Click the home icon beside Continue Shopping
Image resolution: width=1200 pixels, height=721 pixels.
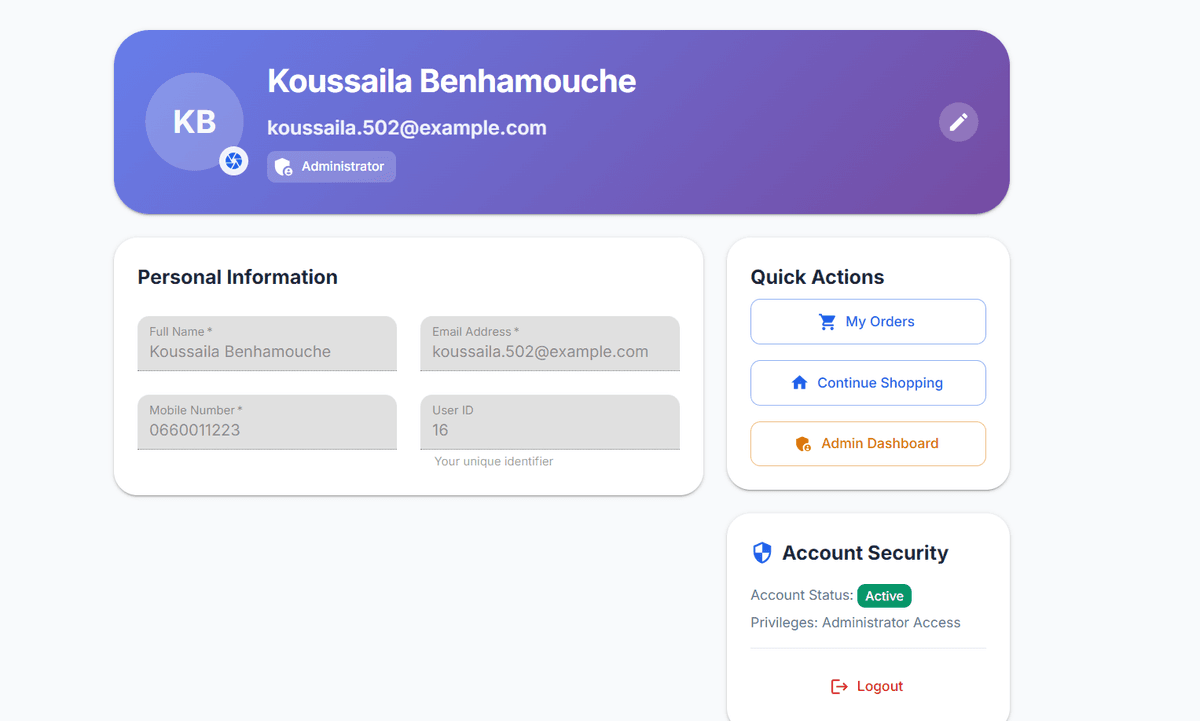coord(798,382)
